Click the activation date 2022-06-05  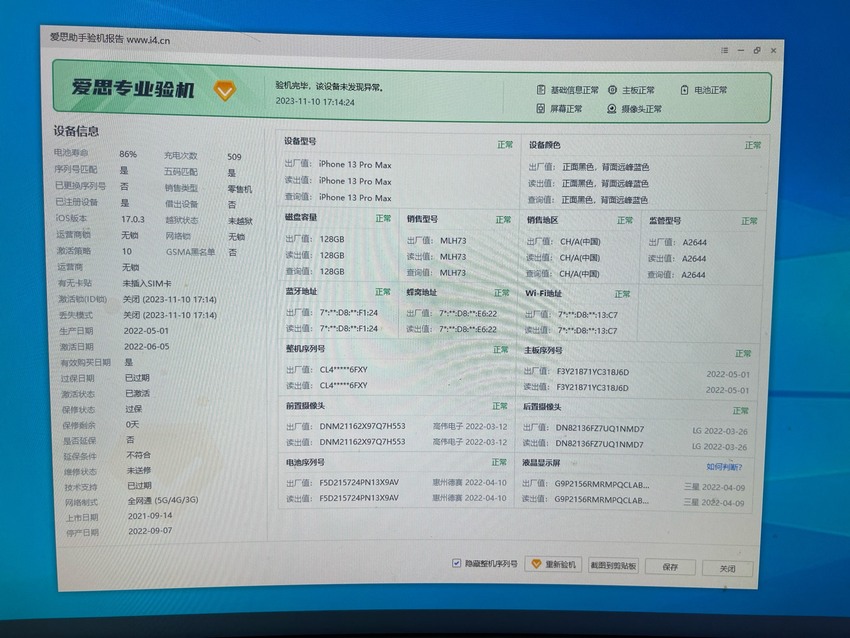pyautogui.click(x=146, y=346)
